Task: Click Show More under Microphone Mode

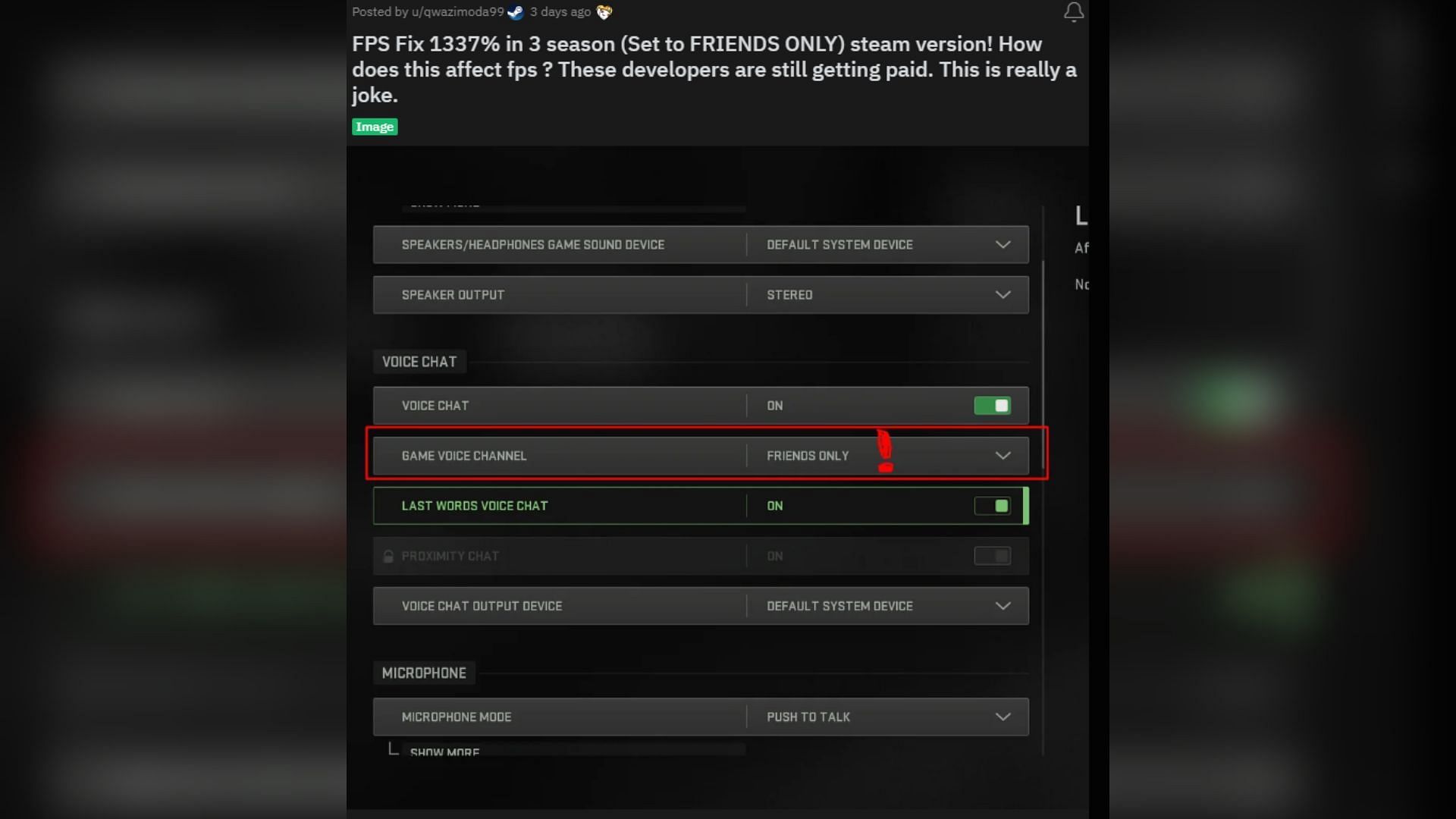Action: (x=444, y=752)
